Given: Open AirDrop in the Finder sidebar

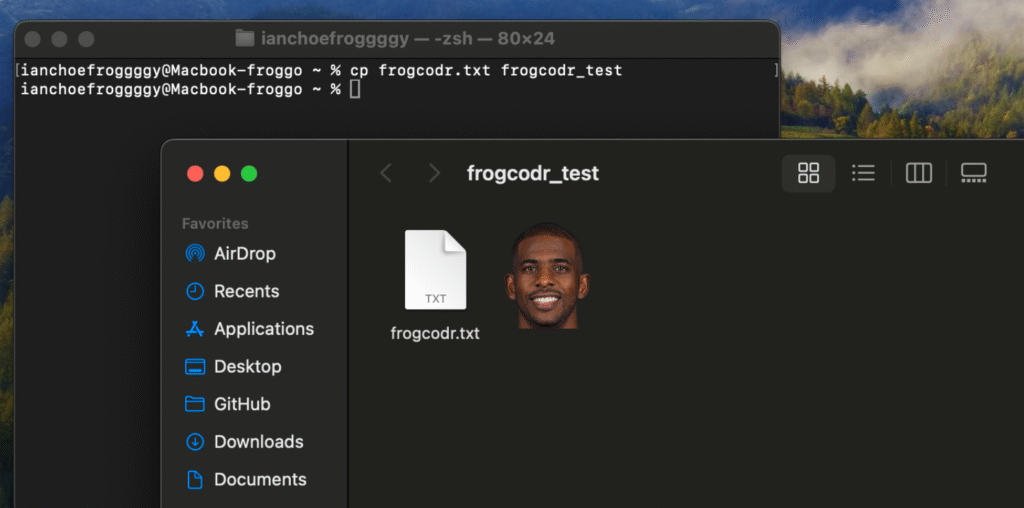Looking at the screenshot, I should pos(244,254).
